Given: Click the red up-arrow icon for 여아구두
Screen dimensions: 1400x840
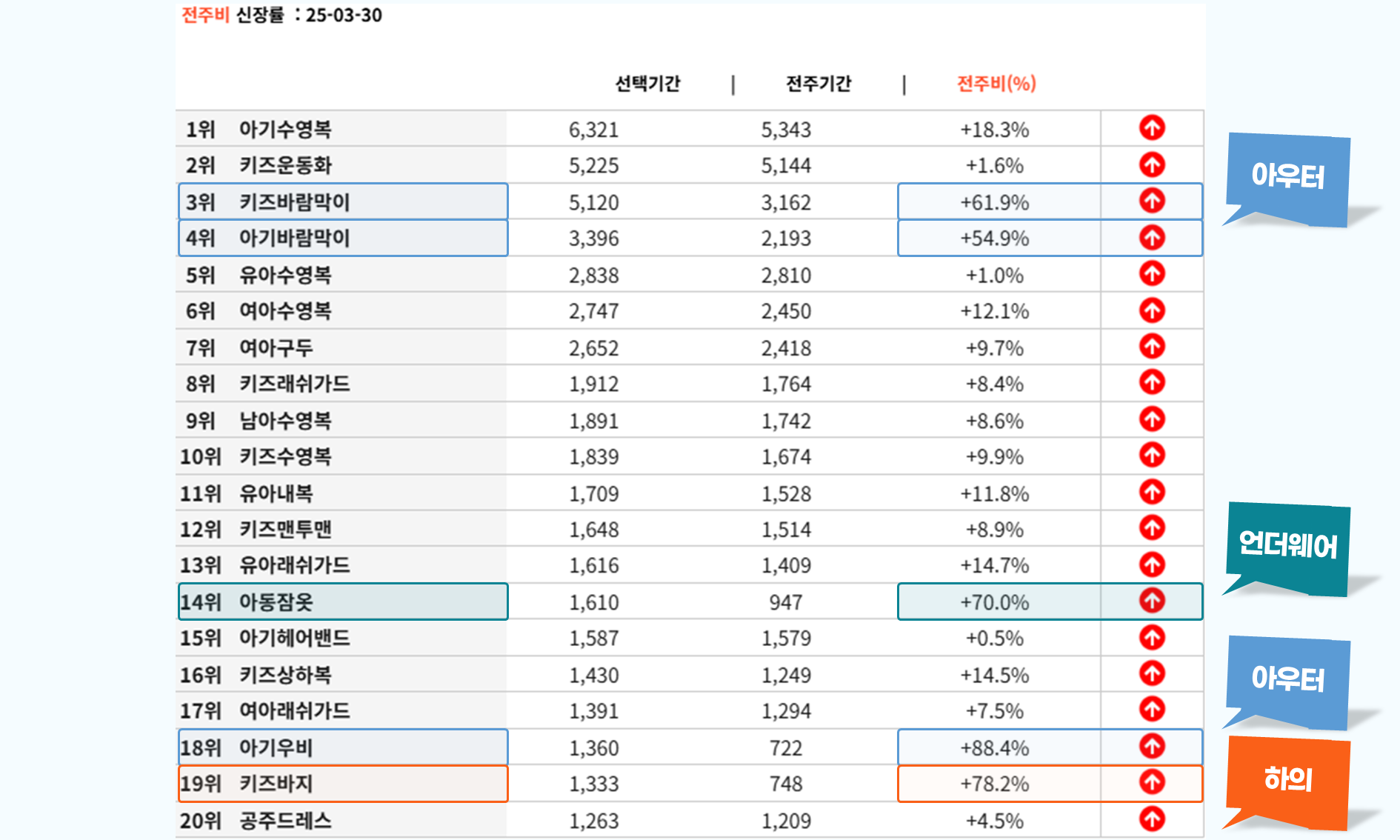Looking at the screenshot, I should [1152, 347].
